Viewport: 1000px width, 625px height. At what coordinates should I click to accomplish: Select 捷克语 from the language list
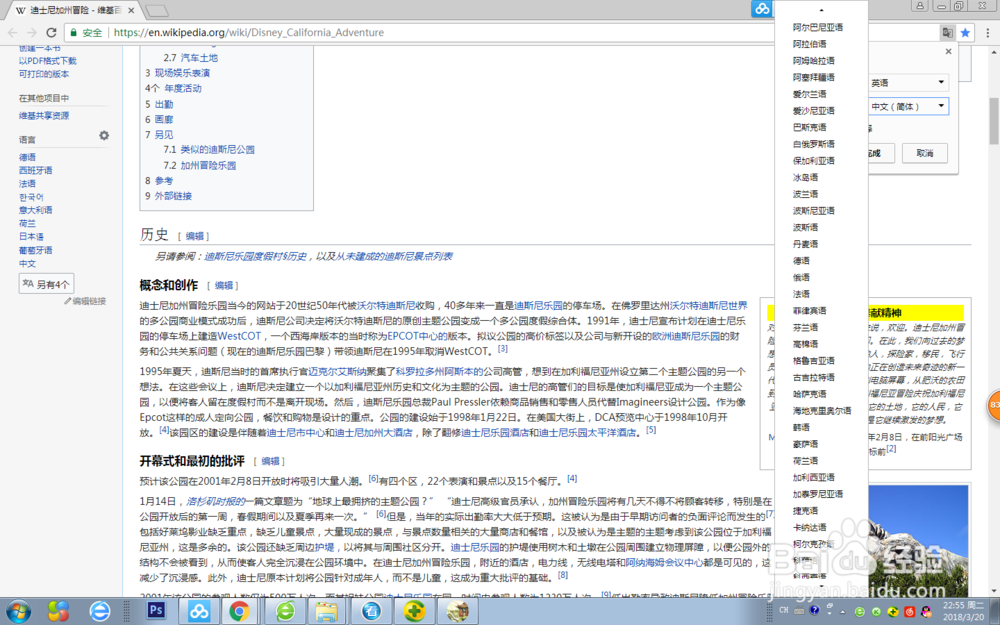805,511
